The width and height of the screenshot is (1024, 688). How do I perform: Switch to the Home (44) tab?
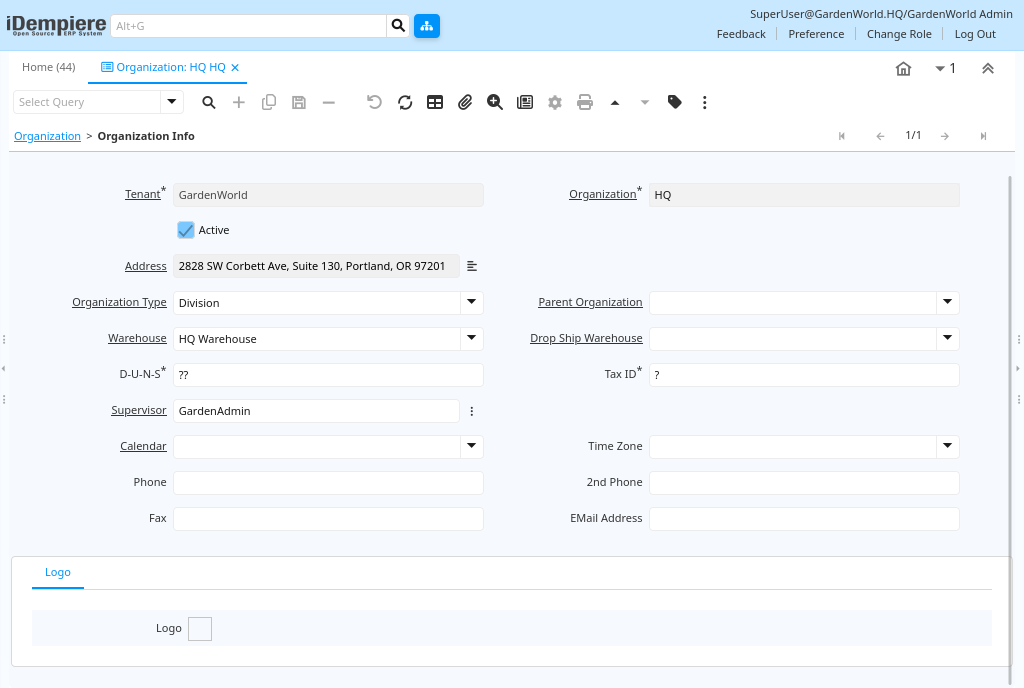(49, 67)
